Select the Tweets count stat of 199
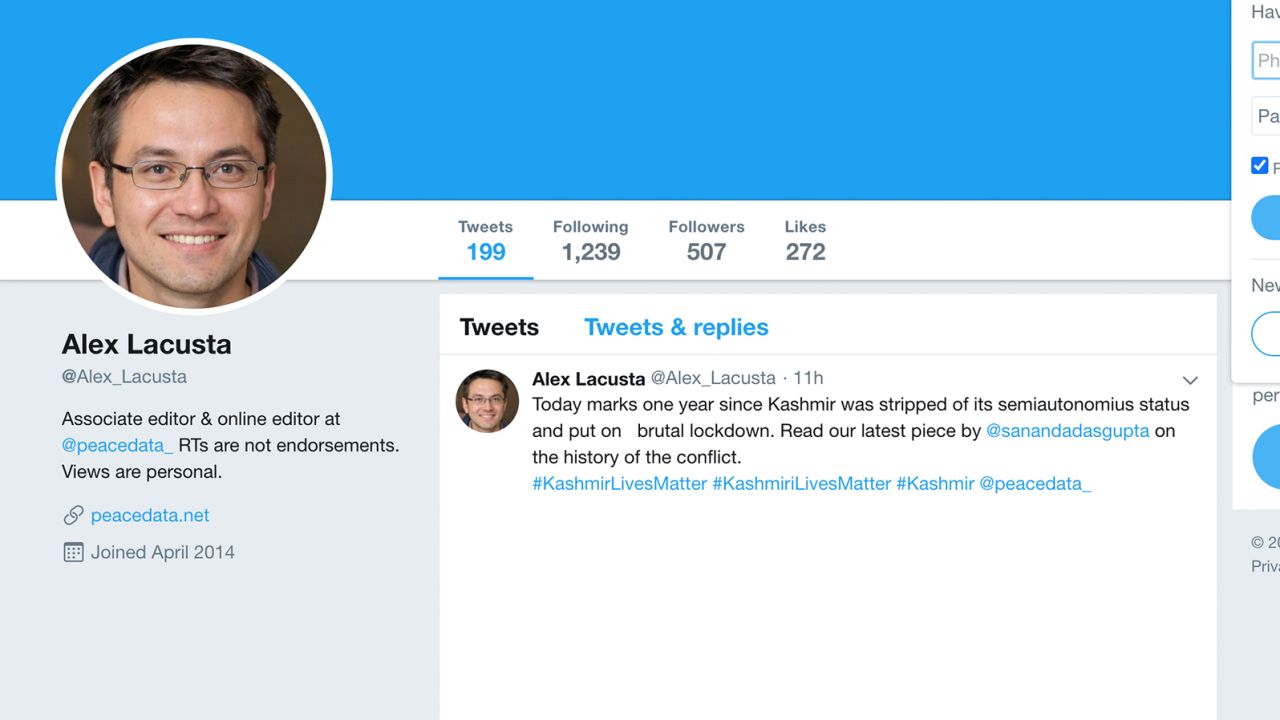The height and width of the screenshot is (720, 1280). [485, 241]
